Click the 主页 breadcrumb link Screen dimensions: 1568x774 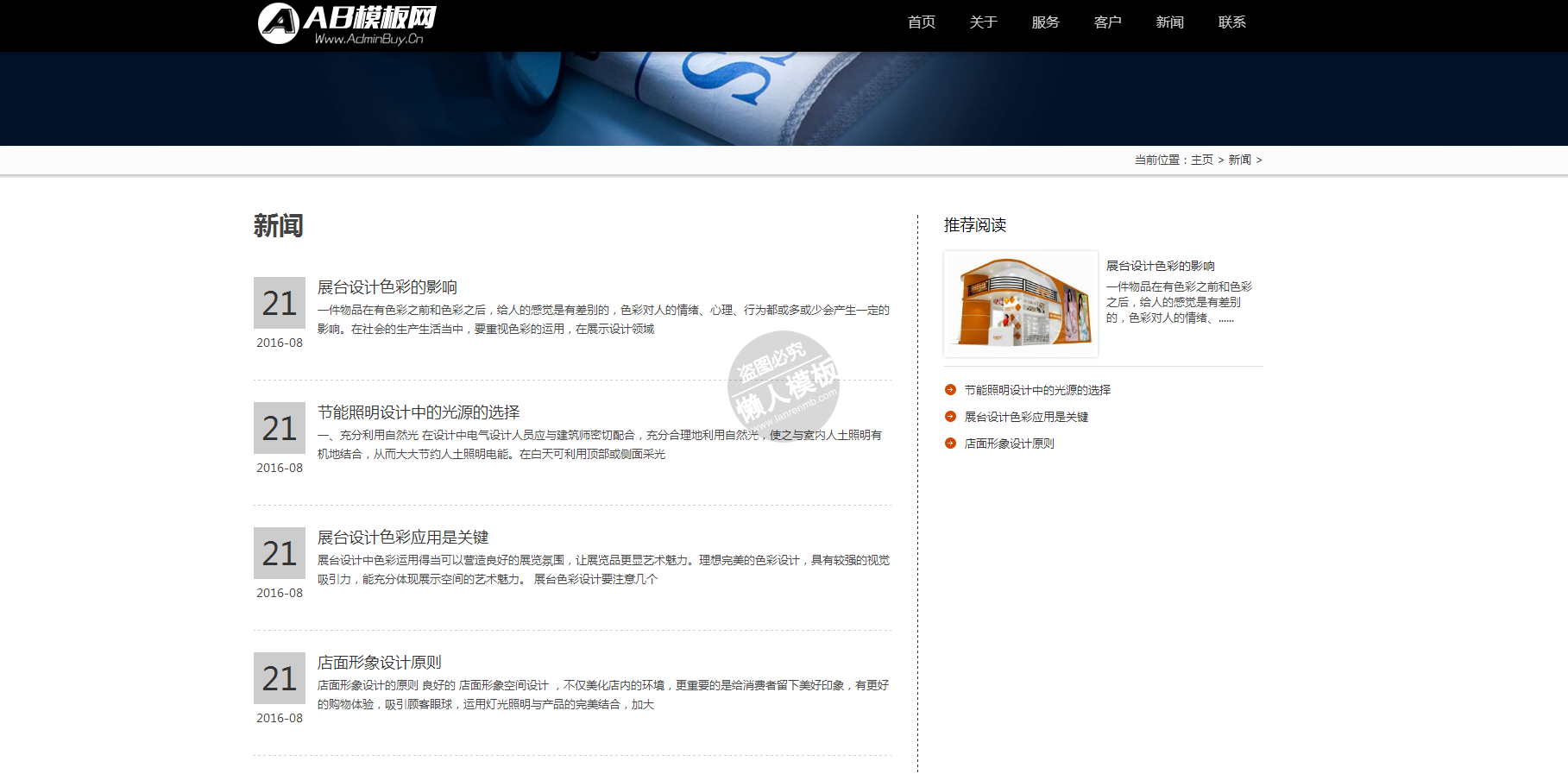click(1201, 160)
